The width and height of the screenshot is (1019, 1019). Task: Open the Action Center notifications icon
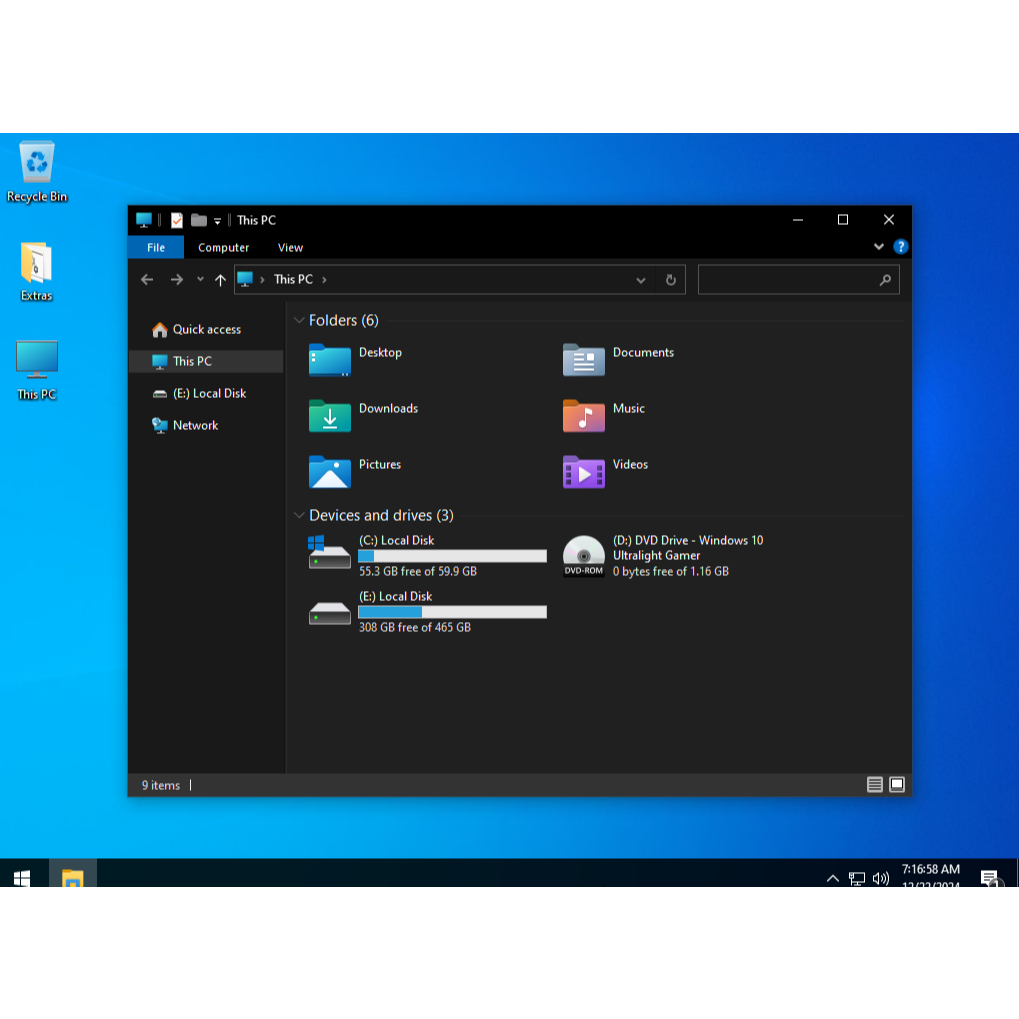(990, 878)
